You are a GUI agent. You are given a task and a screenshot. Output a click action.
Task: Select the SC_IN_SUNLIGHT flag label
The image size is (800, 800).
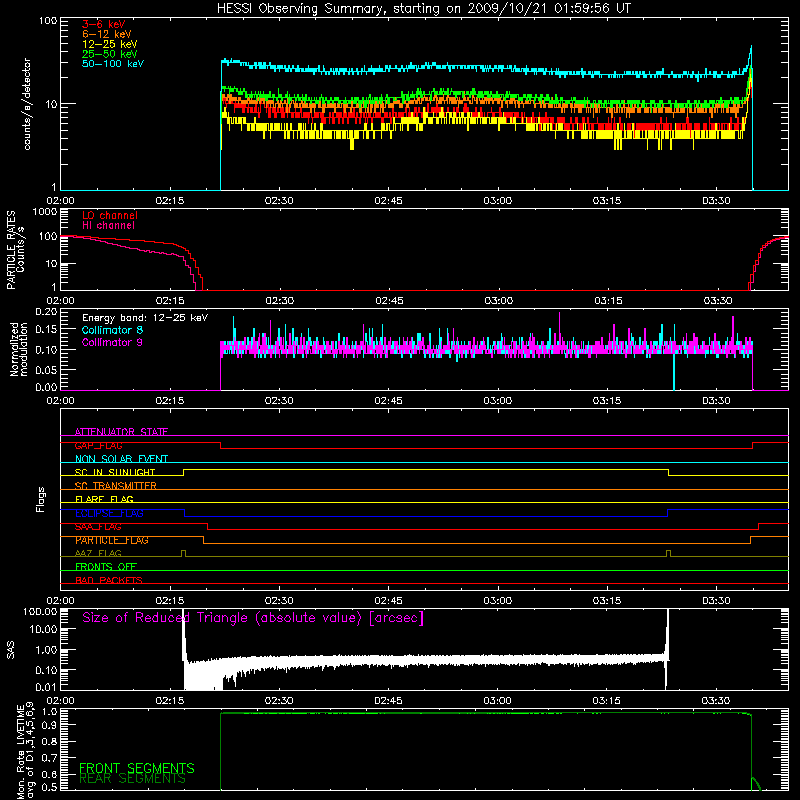[x=115, y=472]
